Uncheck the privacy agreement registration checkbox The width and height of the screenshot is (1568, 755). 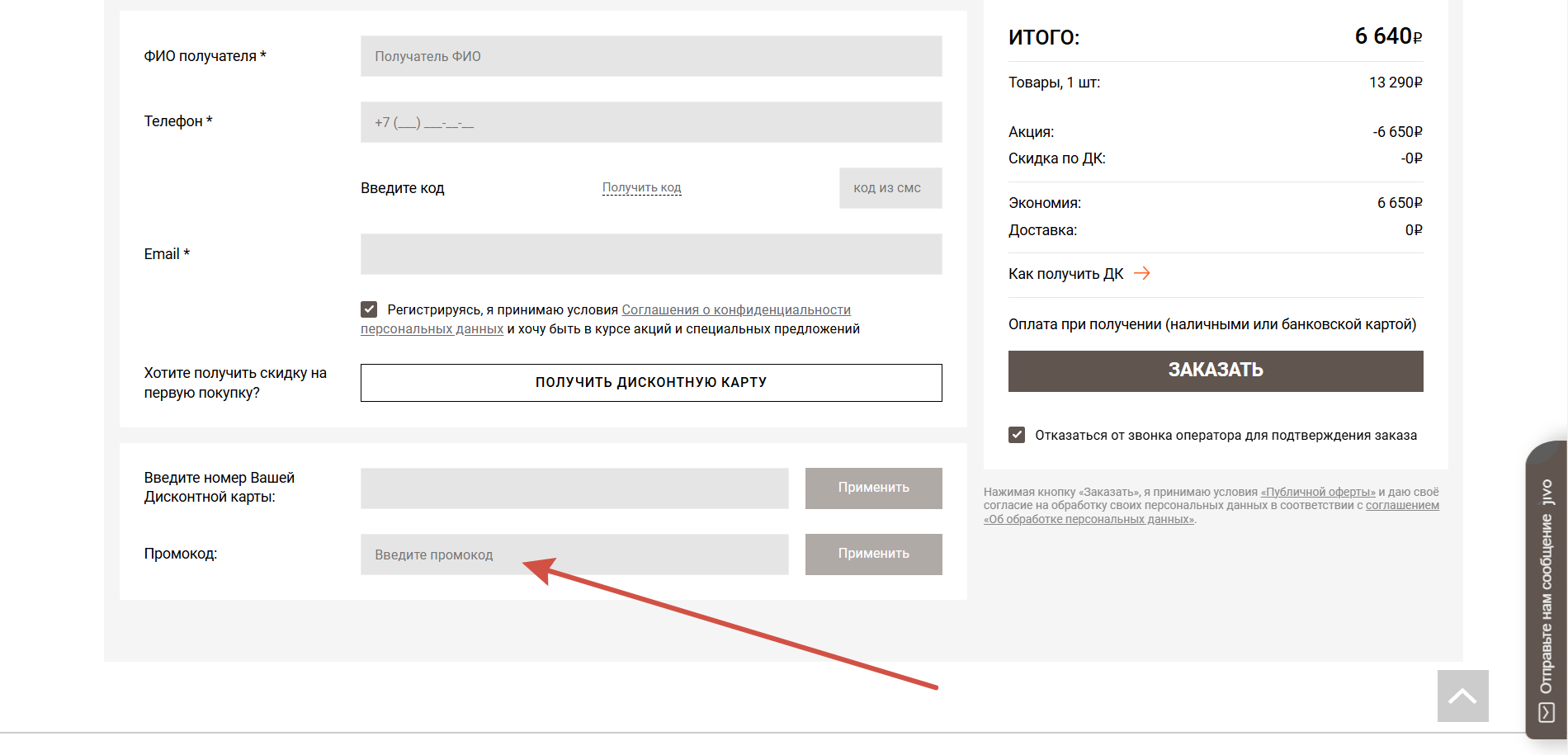pyautogui.click(x=369, y=309)
